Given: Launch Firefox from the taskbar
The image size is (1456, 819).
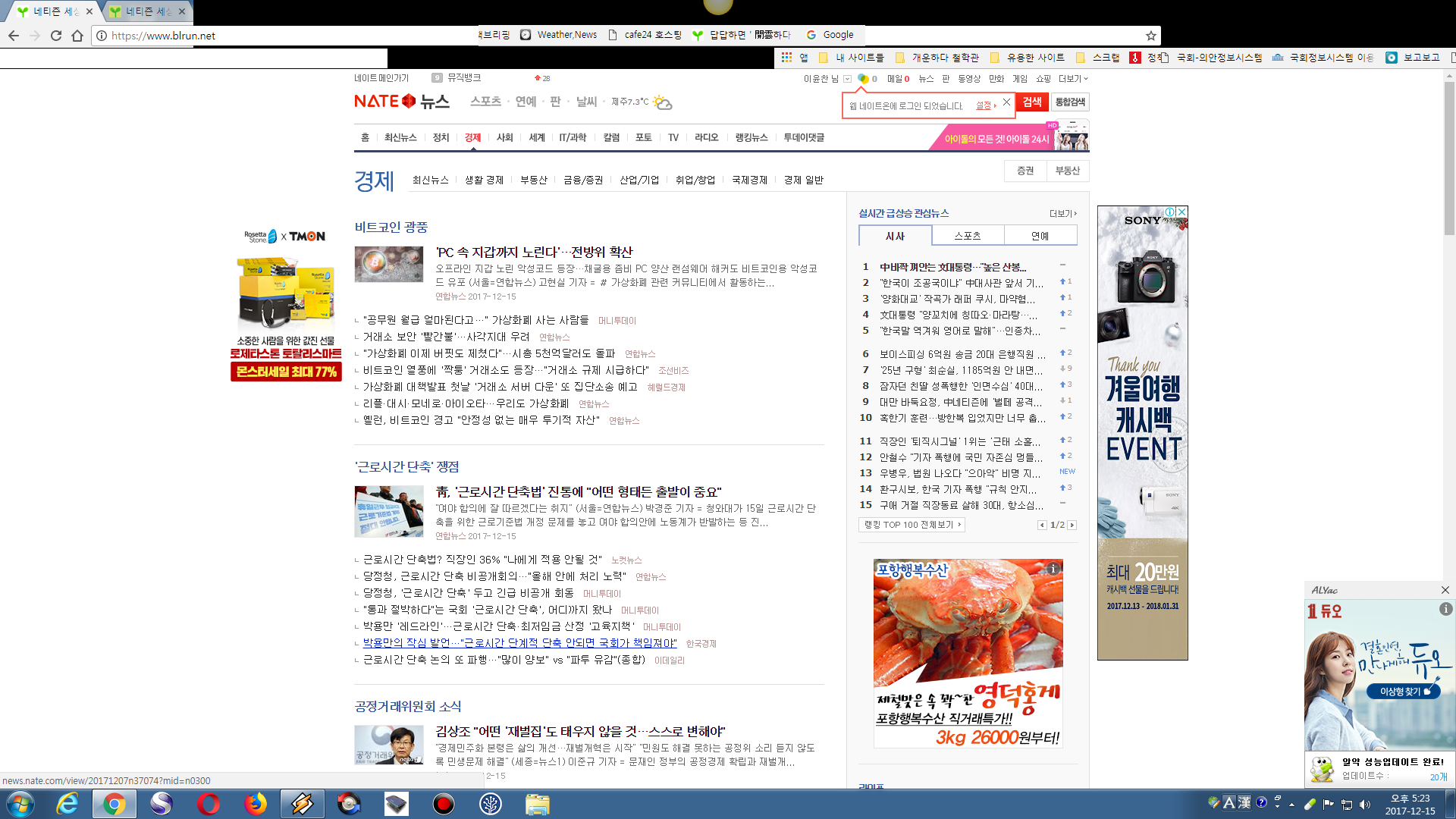Looking at the screenshot, I should tap(256, 804).
